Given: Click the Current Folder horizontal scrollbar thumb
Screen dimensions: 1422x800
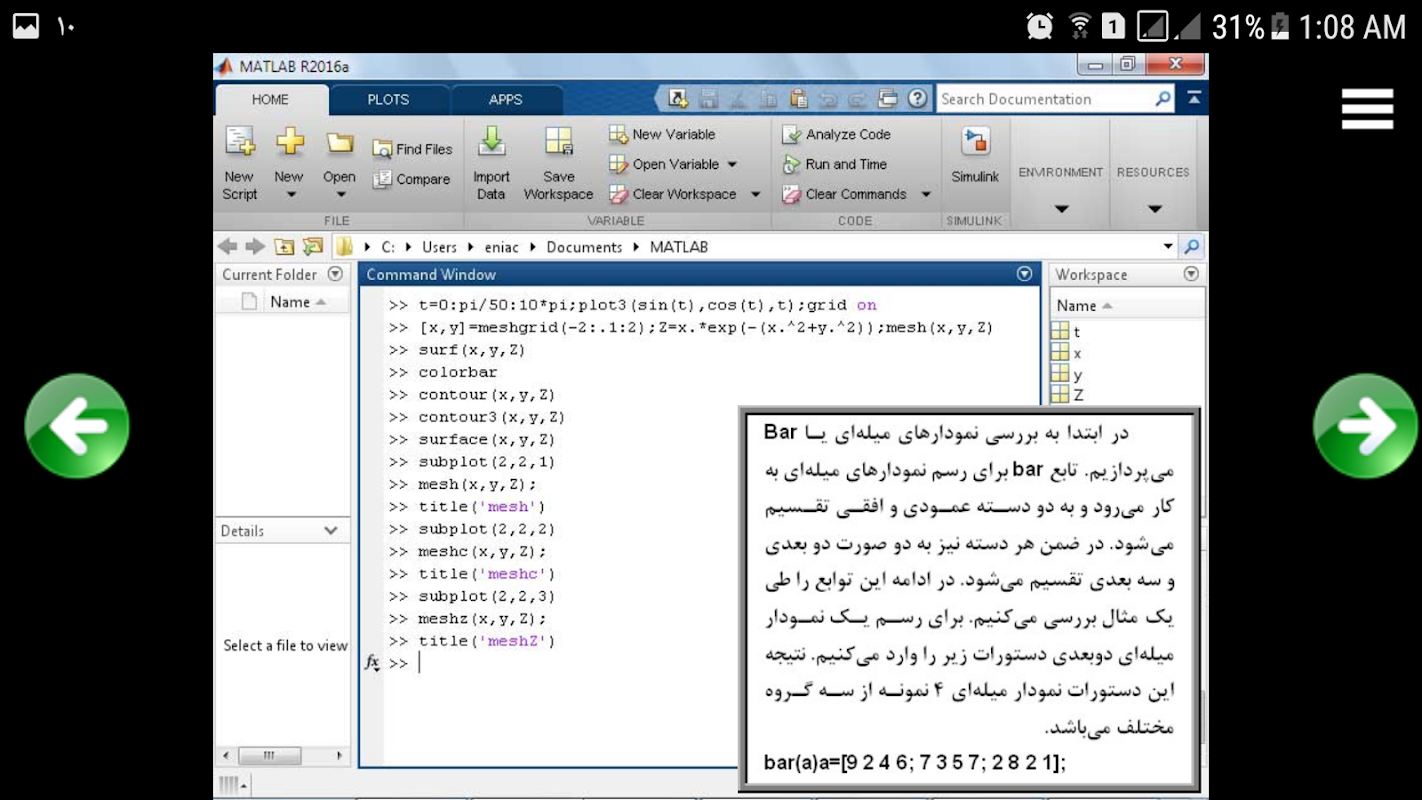Looking at the screenshot, I should (x=269, y=756).
